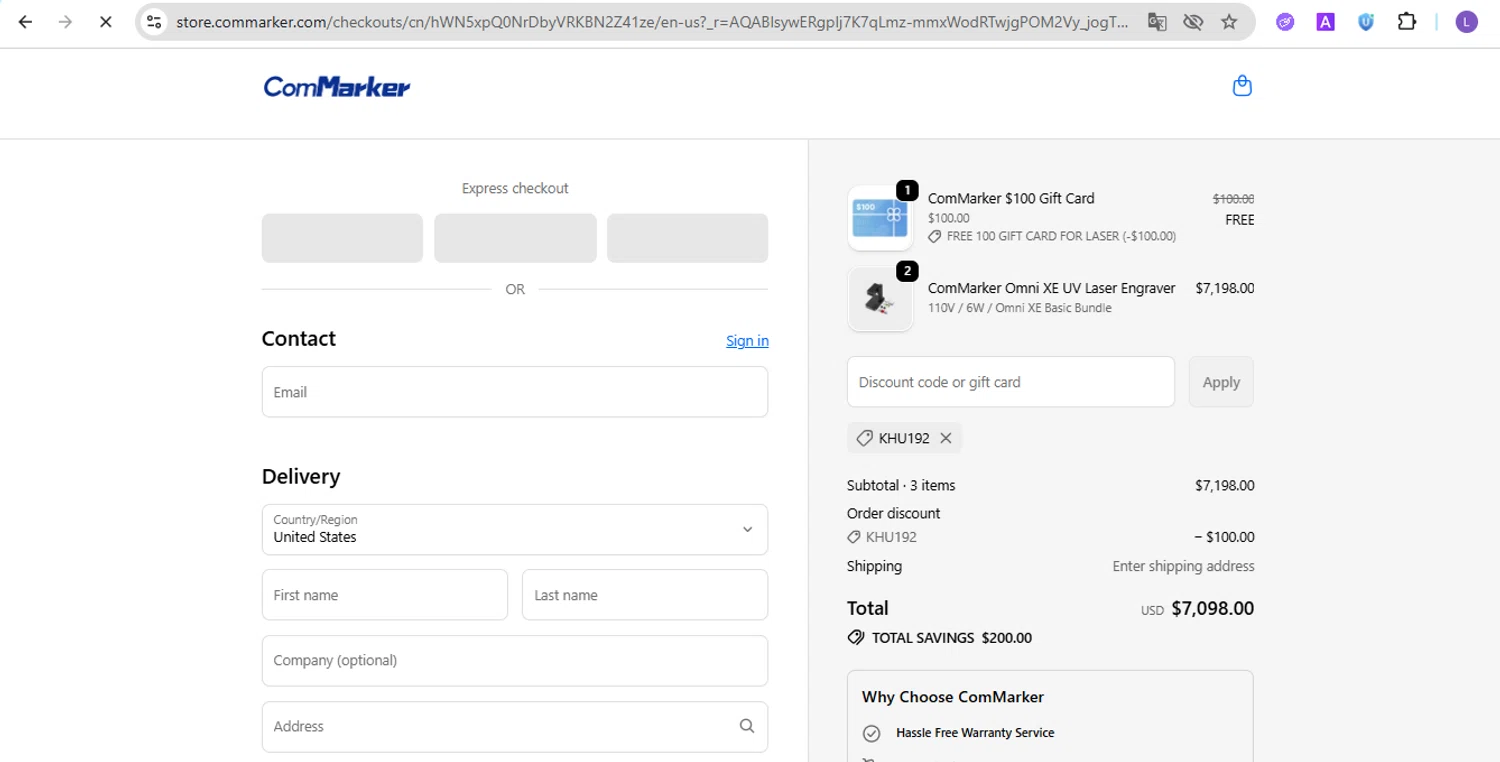Image resolution: width=1500 pixels, height=762 pixels.
Task: Click the browser forward arrow
Action: click(x=65, y=21)
